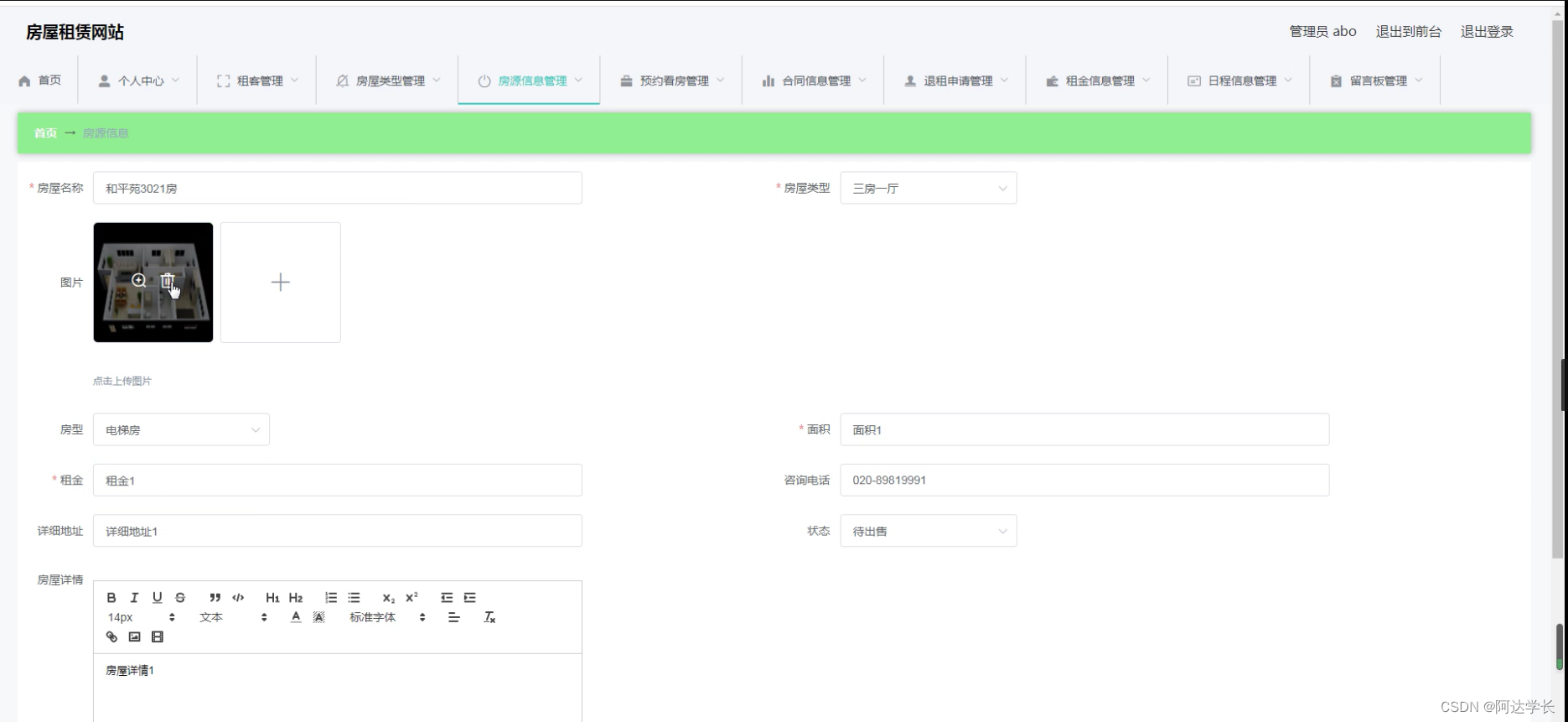1568x722 pixels.
Task: Expand the 租金信息管理 menu
Action: (x=1097, y=81)
